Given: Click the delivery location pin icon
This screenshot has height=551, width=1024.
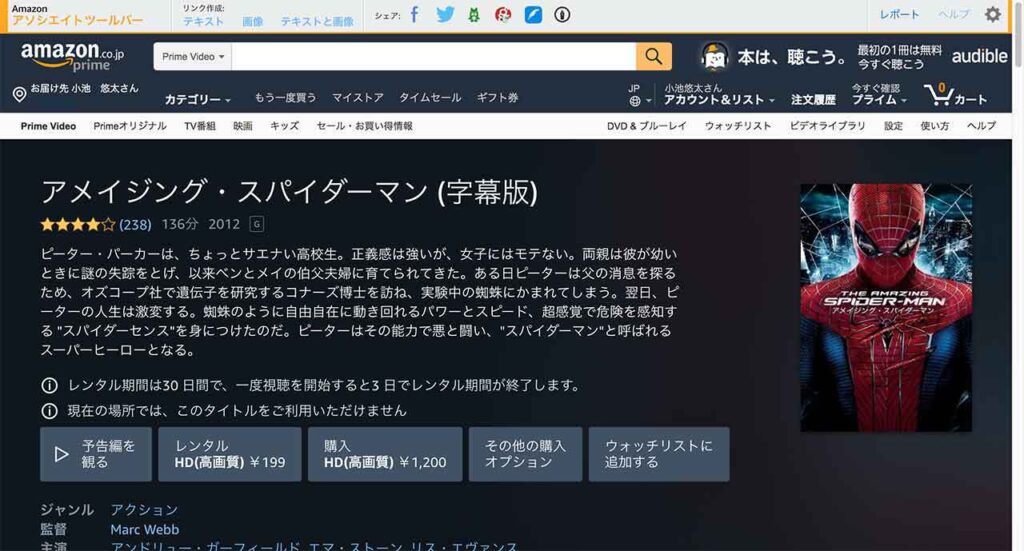Looking at the screenshot, I should tap(19, 94).
